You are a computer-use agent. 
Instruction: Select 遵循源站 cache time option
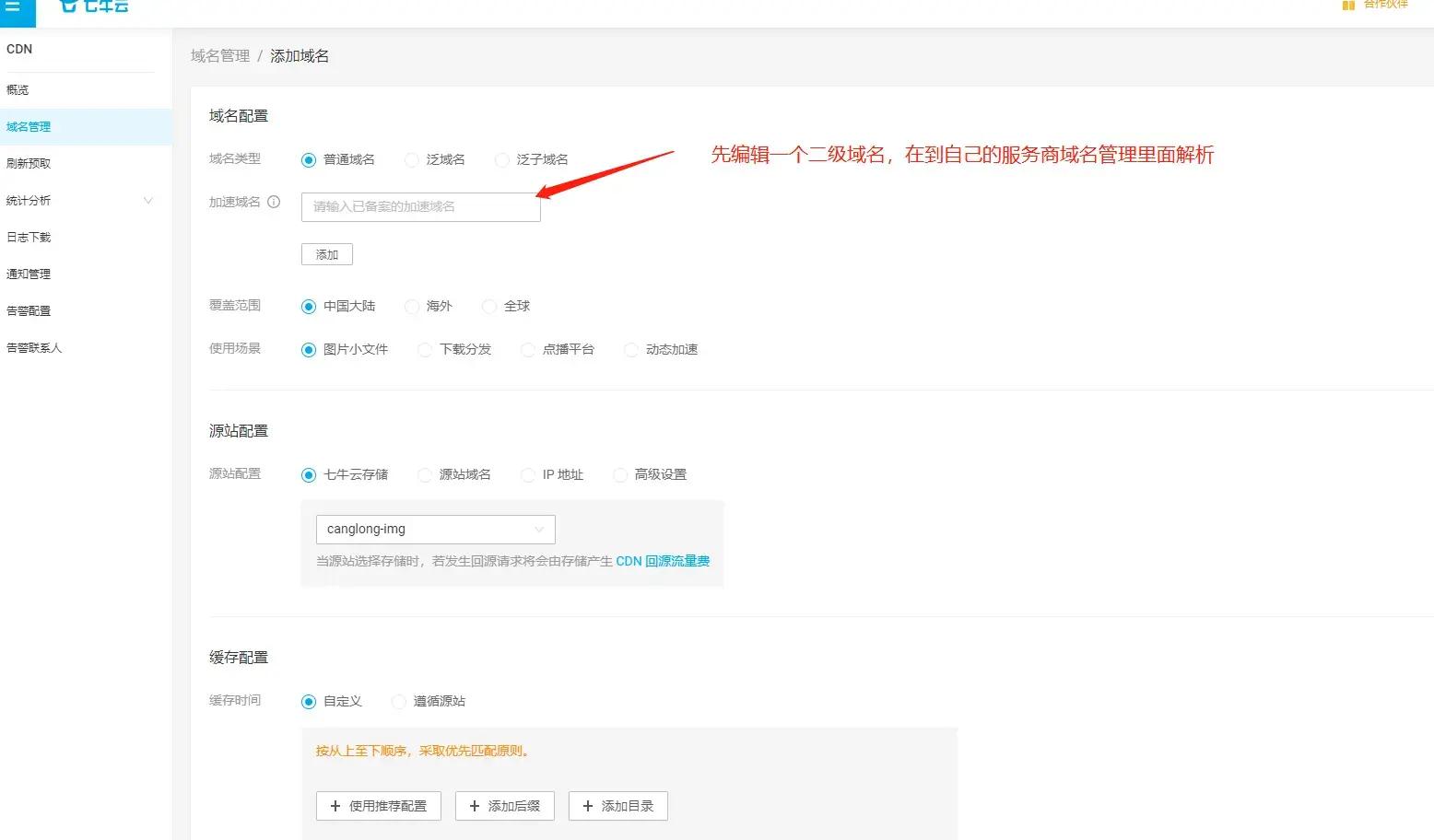click(399, 702)
